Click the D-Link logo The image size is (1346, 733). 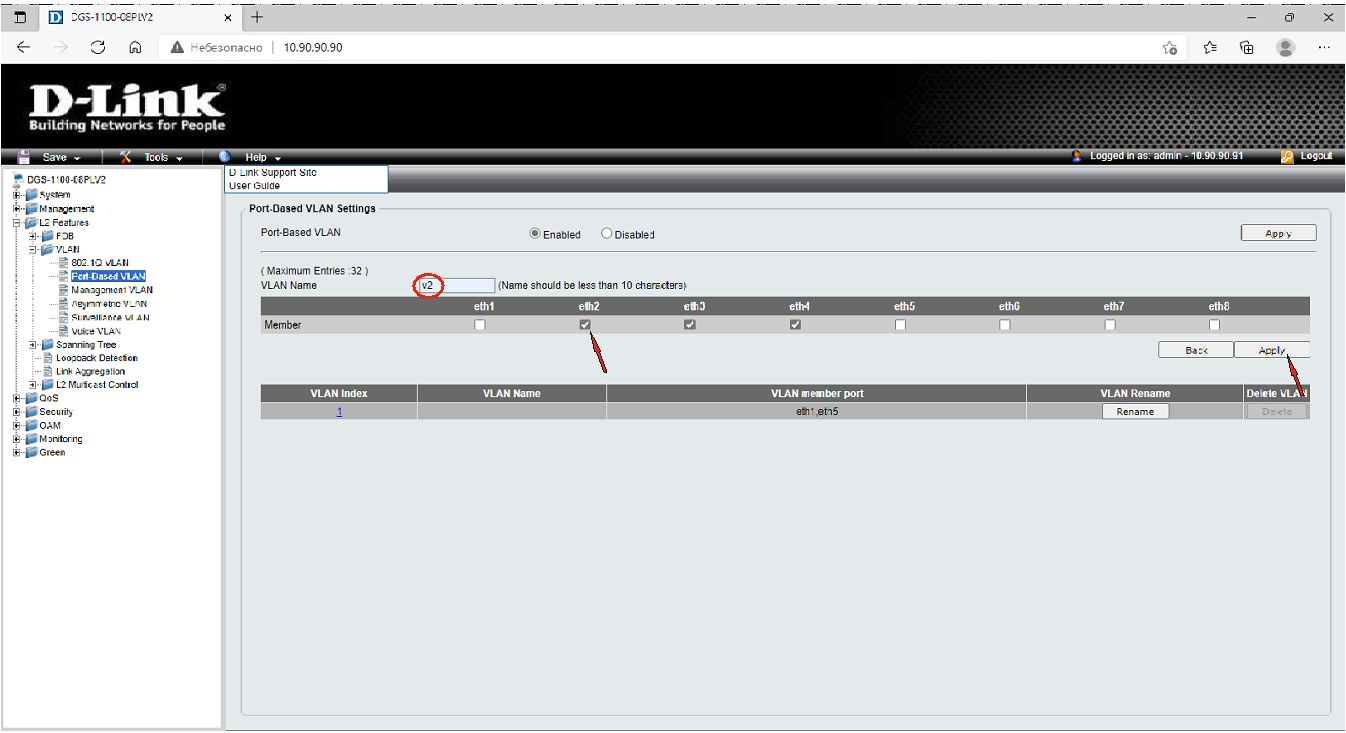(x=127, y=107)
